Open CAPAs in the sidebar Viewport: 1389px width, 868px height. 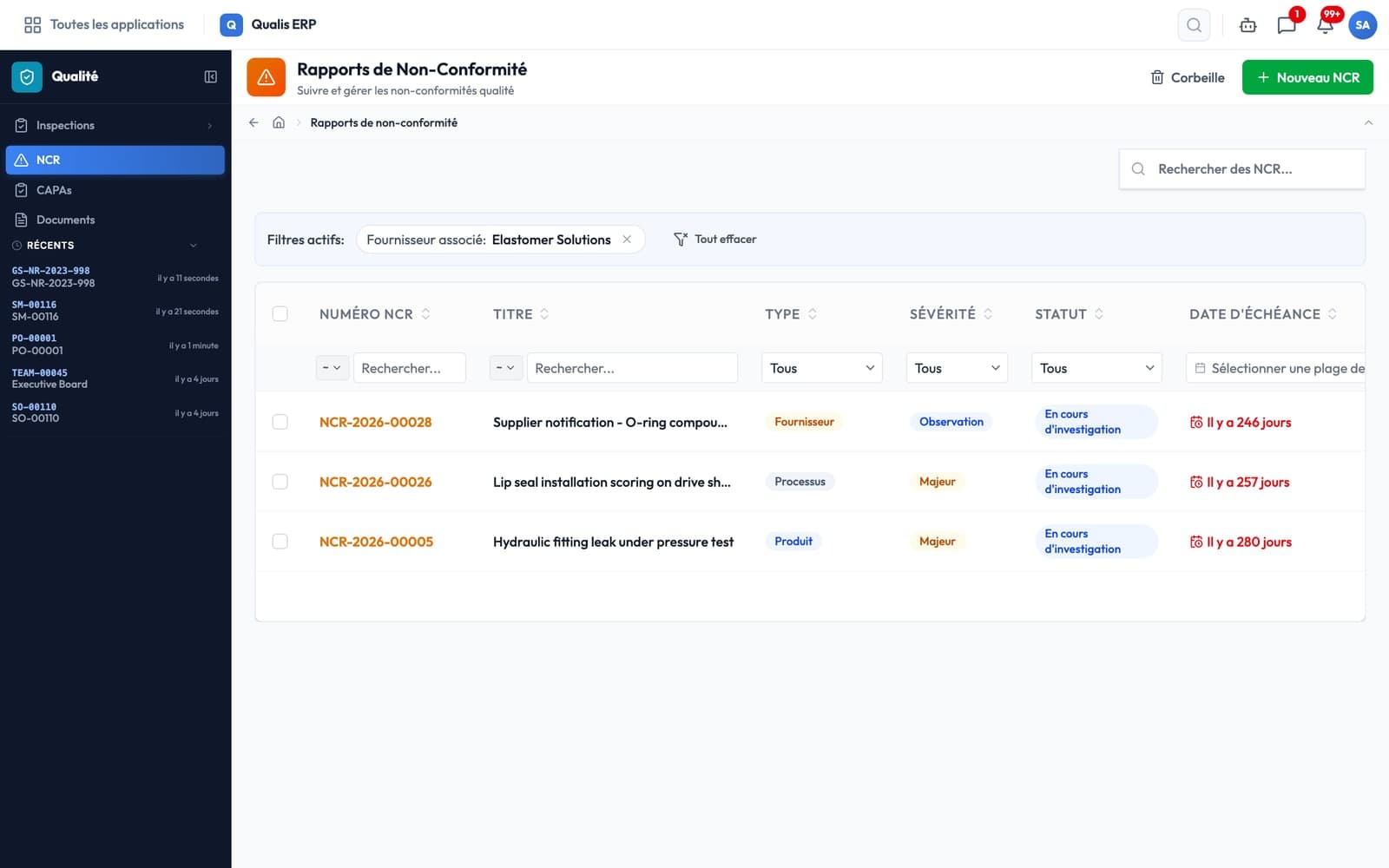tap(115, 190)
